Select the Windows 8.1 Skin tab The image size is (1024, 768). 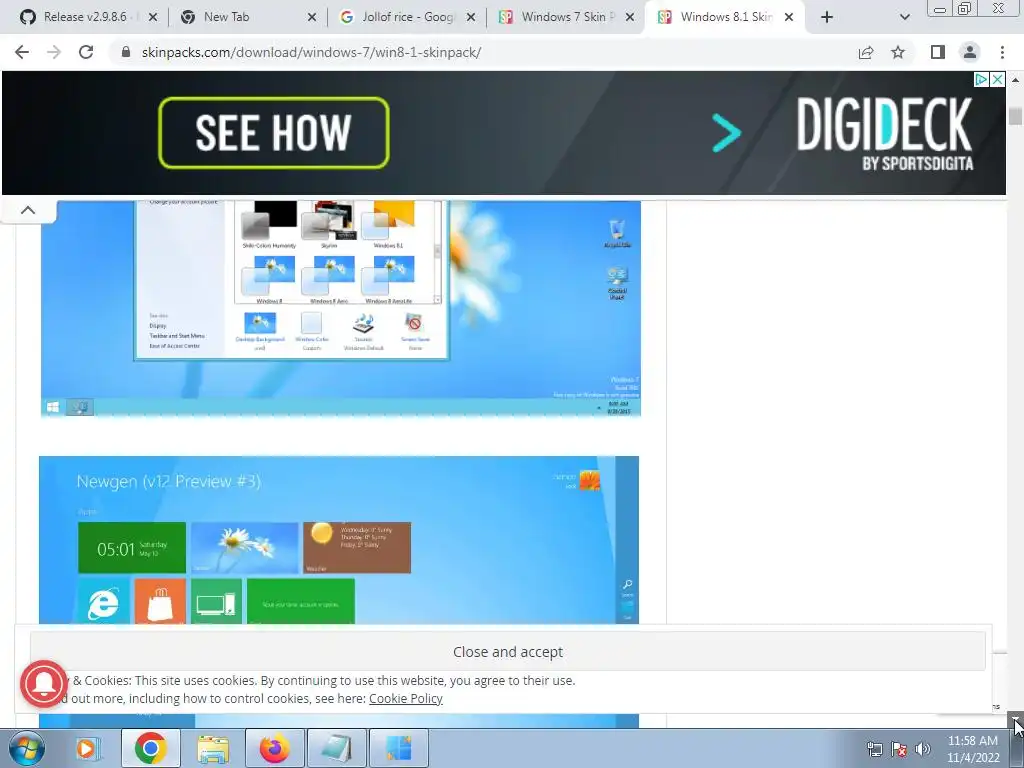tap(716, 17)
